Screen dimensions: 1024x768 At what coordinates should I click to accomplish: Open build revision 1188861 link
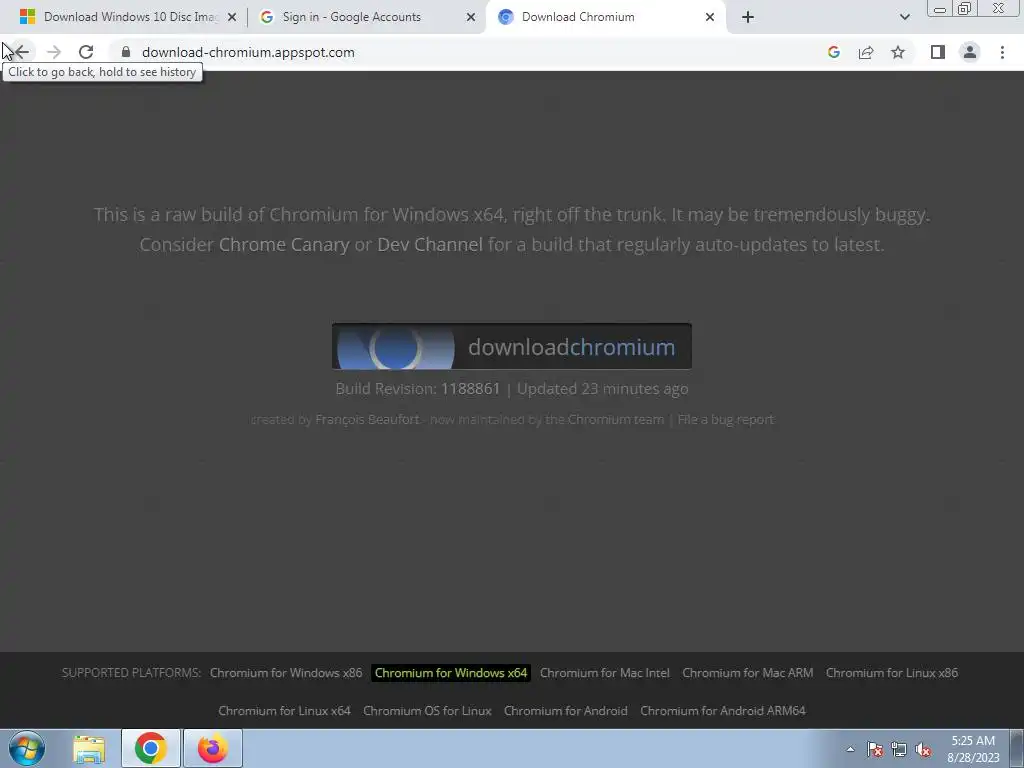pos(470,389)
